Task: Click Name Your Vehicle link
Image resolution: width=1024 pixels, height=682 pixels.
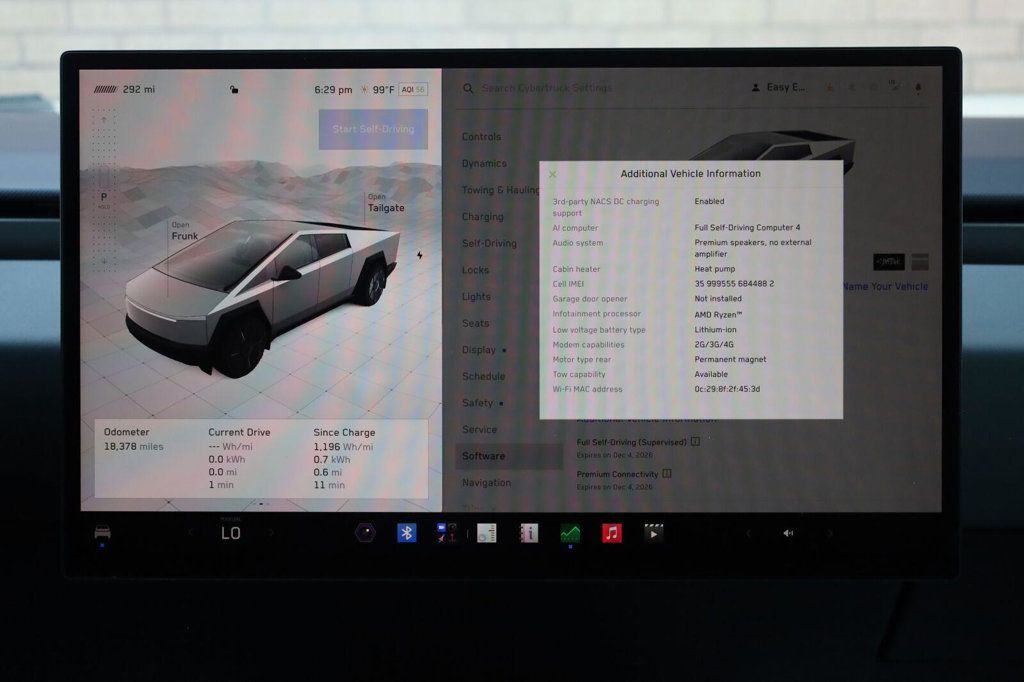Action: (x=886, y=286)
